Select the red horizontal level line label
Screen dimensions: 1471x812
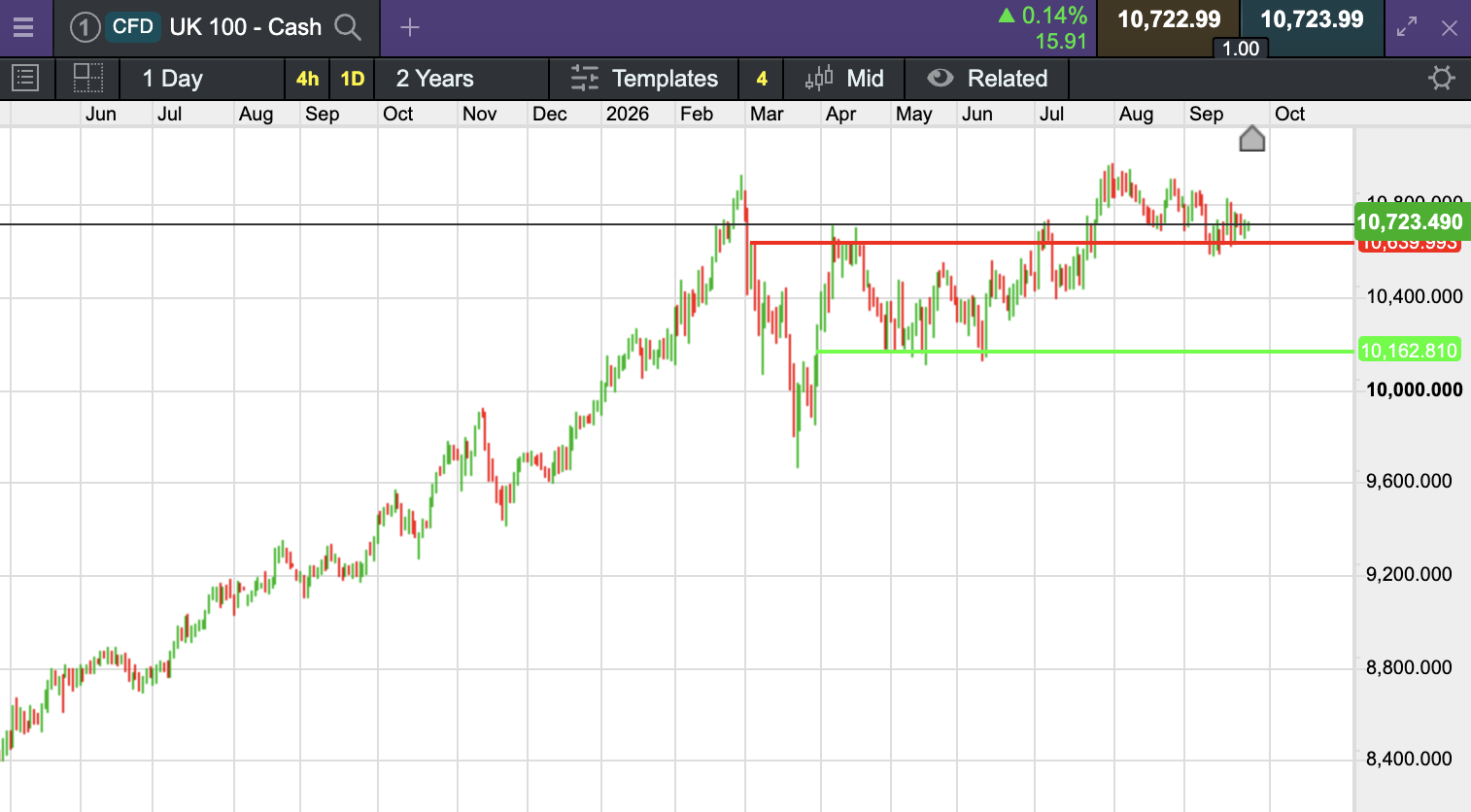coord(1409,245)
